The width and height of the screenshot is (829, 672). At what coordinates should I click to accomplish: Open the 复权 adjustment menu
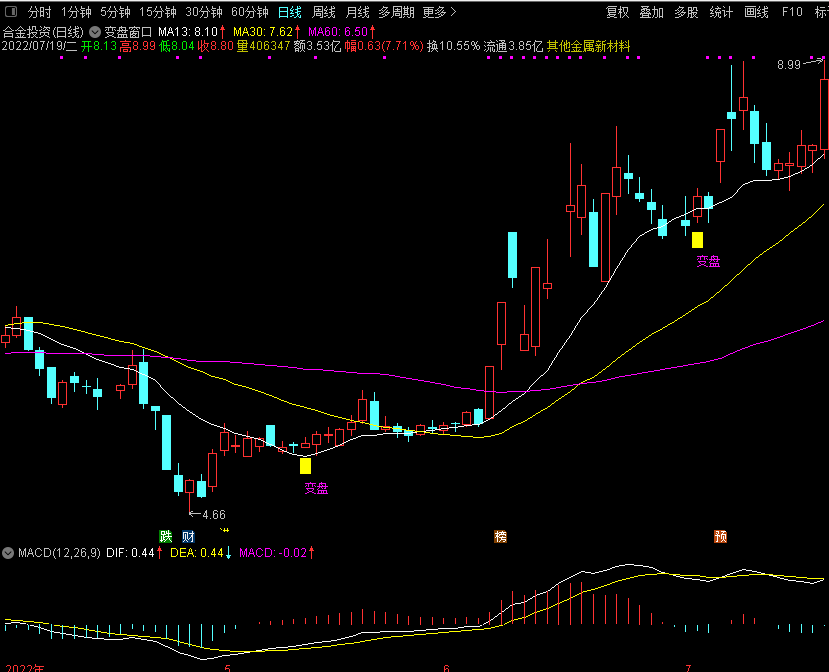617,12
